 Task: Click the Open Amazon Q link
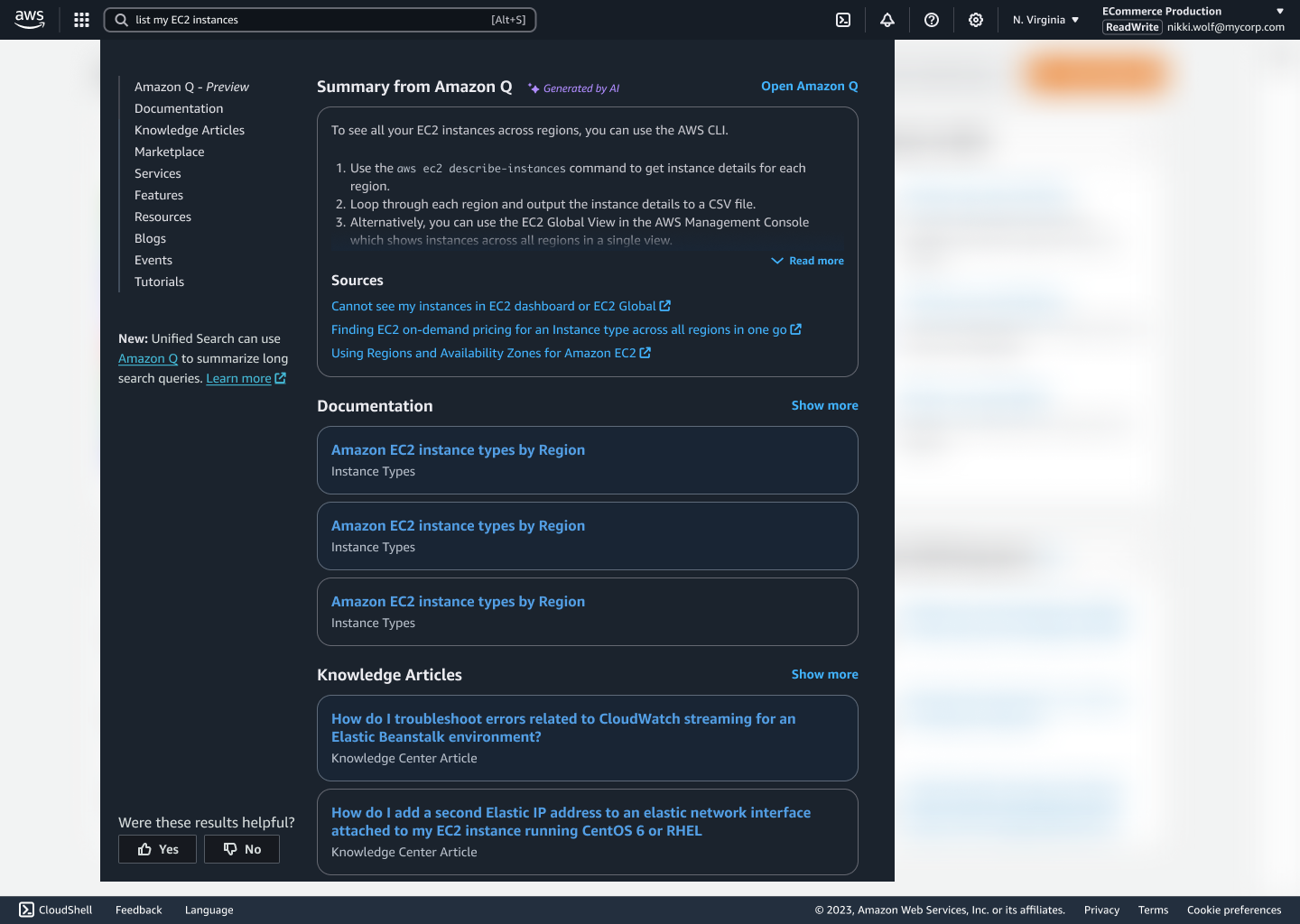810,86
